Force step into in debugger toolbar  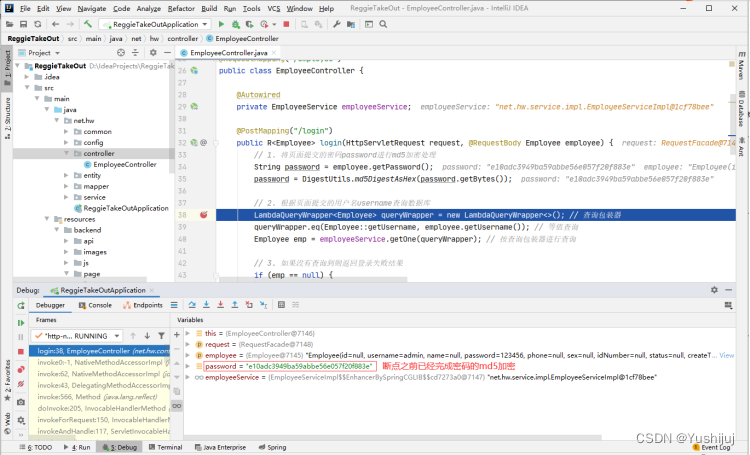point(221,305)
